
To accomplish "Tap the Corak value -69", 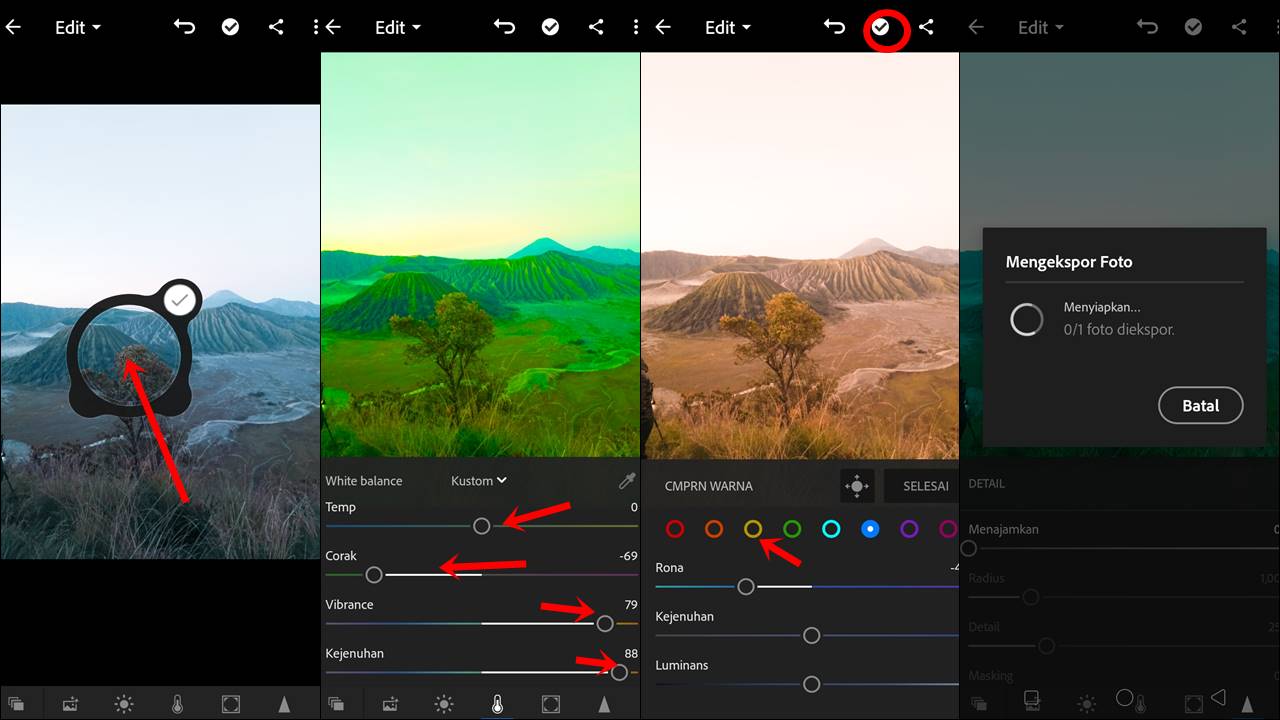I will [628, 556].
